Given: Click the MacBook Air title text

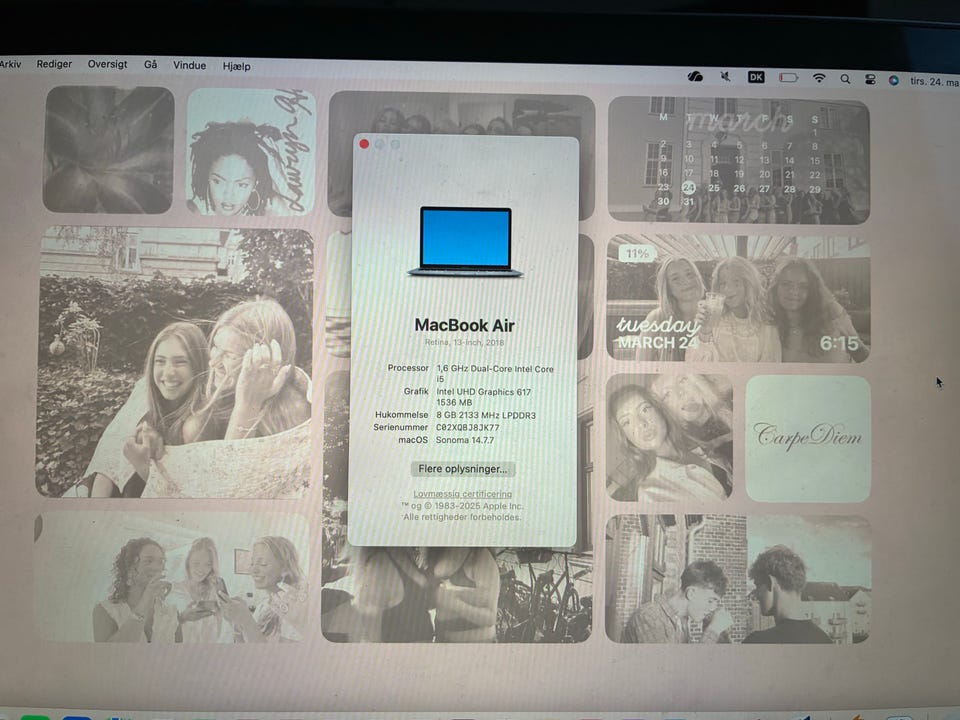Looking at the screenshot, I should pyautogui.click(x=465, y=325).
